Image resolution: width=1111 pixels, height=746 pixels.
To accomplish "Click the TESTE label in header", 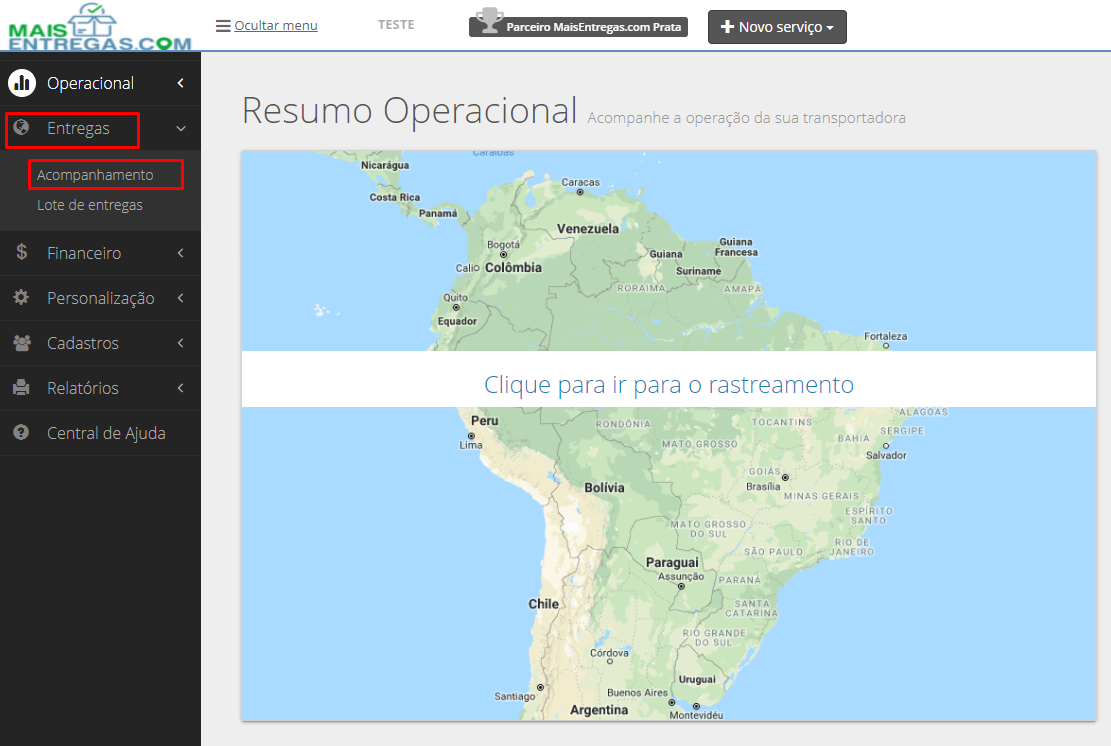I will (396, 25).
